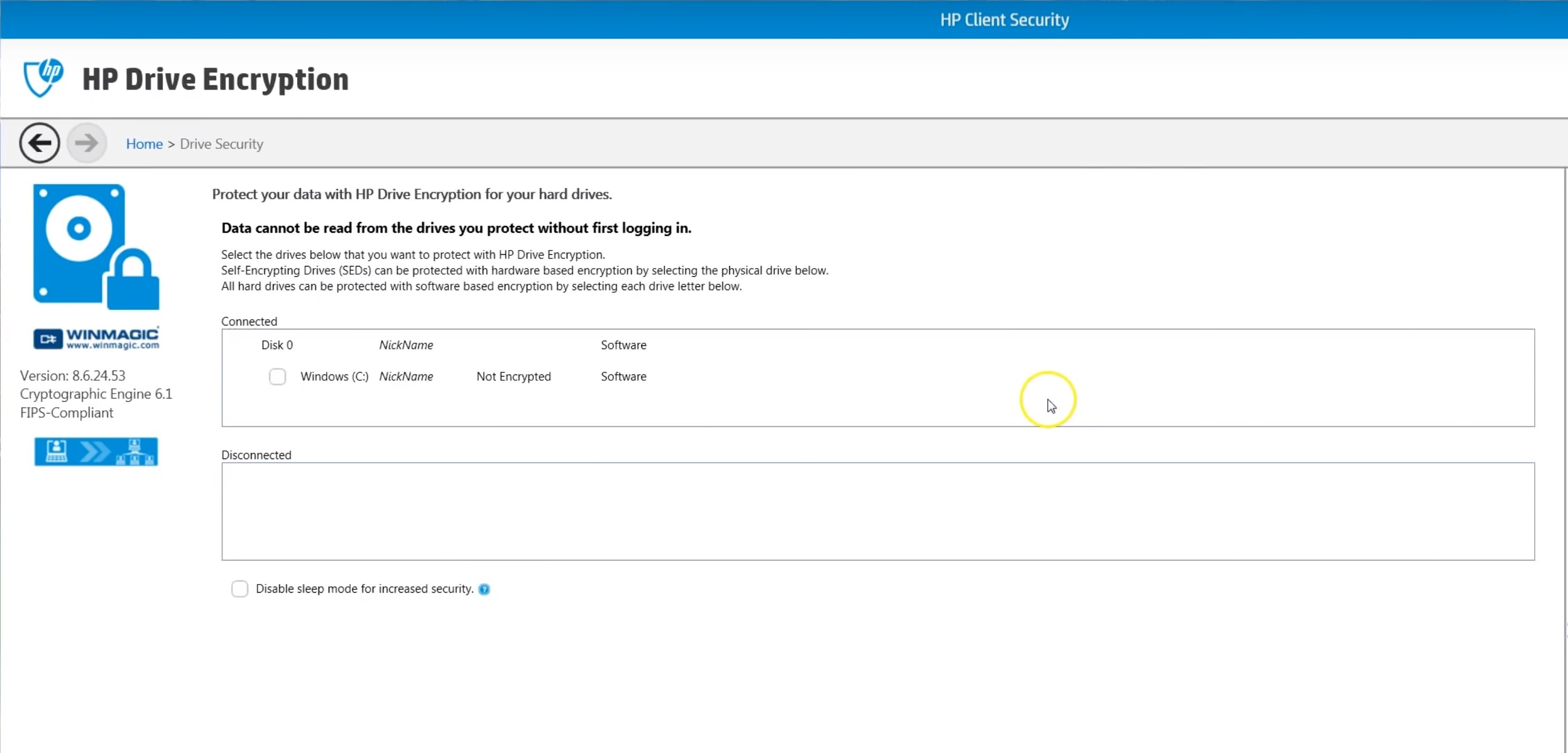
Task: Enable Disable sleep mode checkbox
Action: point(240,589)
